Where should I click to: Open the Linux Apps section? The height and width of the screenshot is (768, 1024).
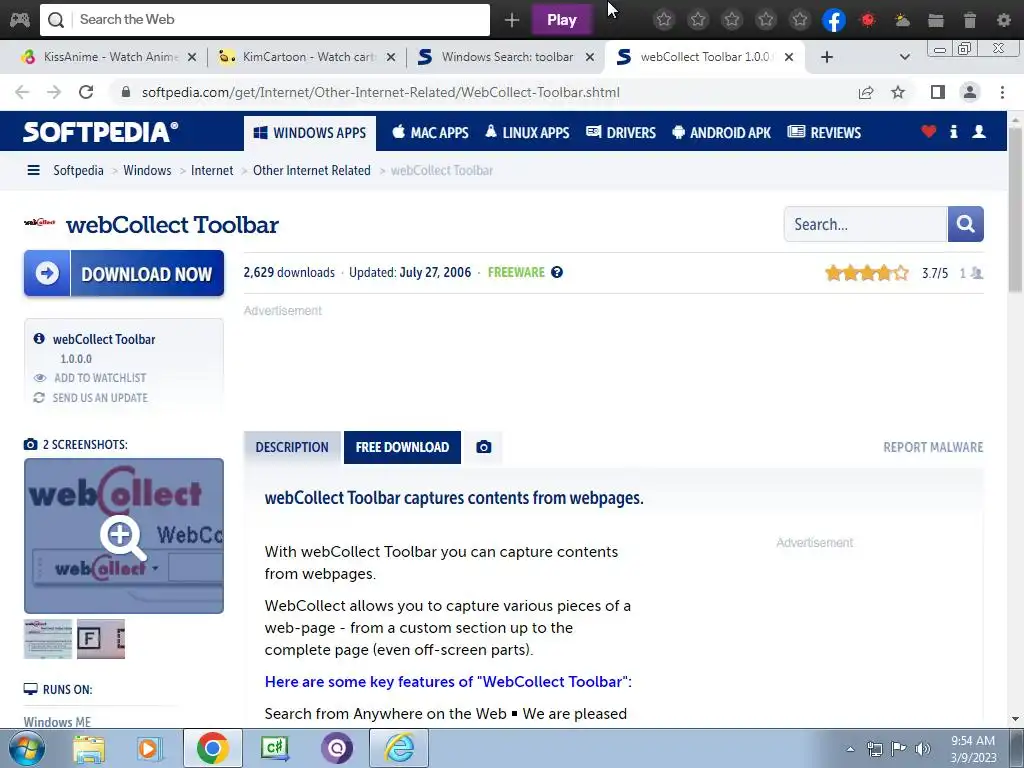pyautogui.click(x=527, y=133)
